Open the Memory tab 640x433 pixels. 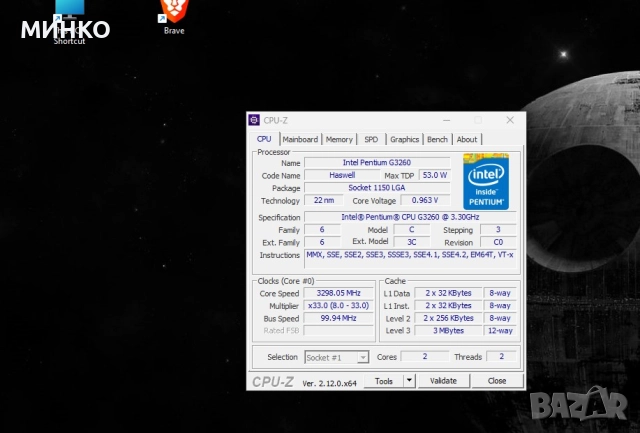pyautogui.click(x=339, y=139)
